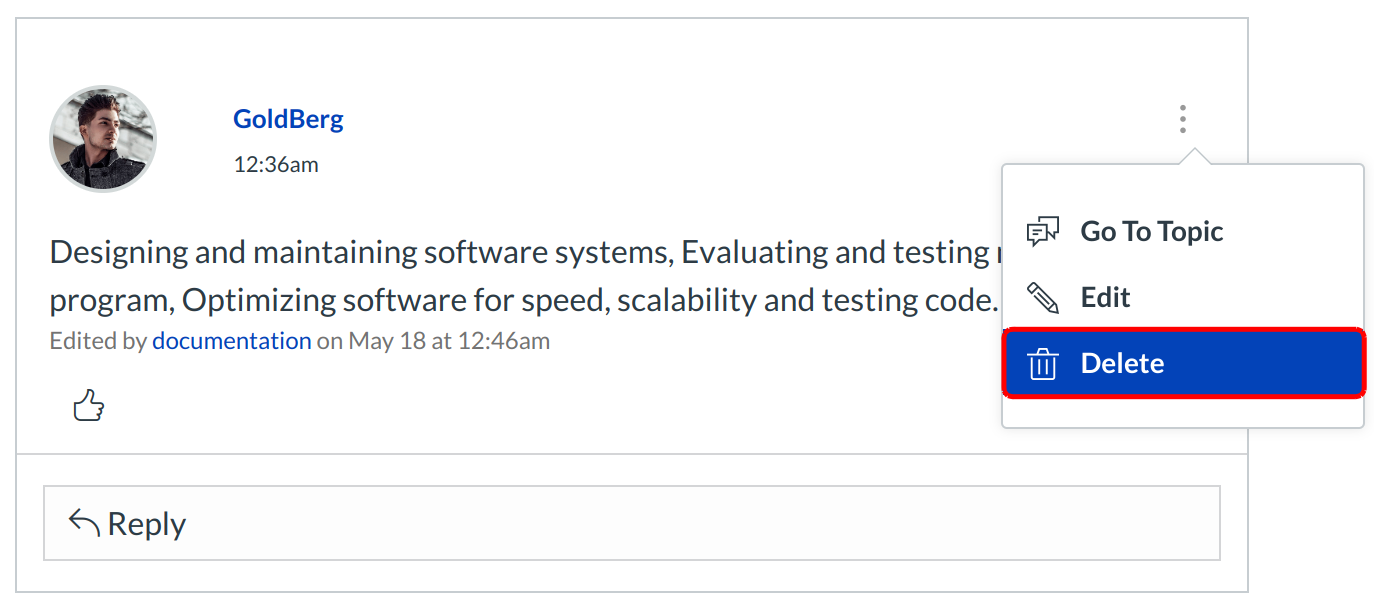Click the pencil Edit icon

click(x=1042, y=298)
